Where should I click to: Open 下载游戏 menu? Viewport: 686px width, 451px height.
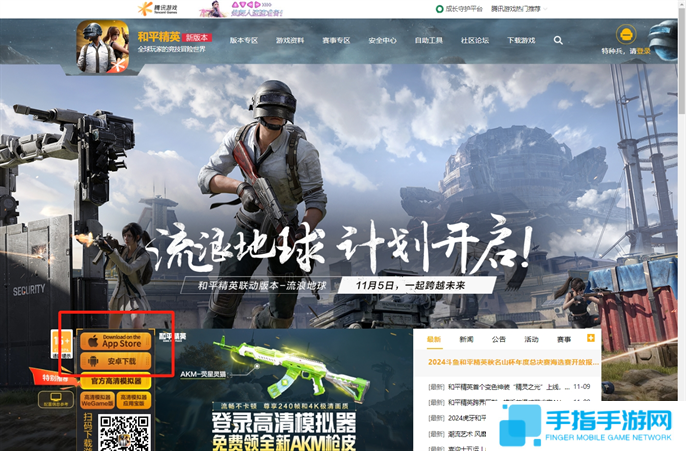(x=521, y=40)
